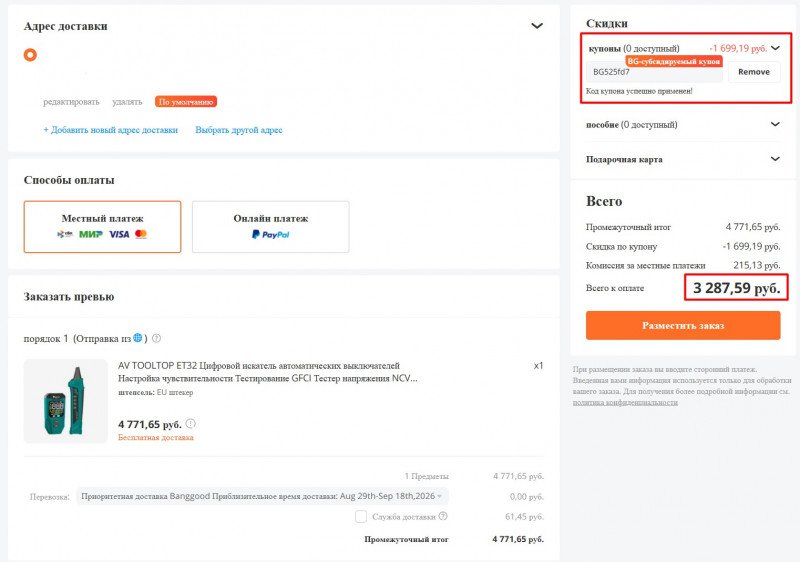Click the PayPal logo icon
800x562 pixels.
click(x=270, y=234)
